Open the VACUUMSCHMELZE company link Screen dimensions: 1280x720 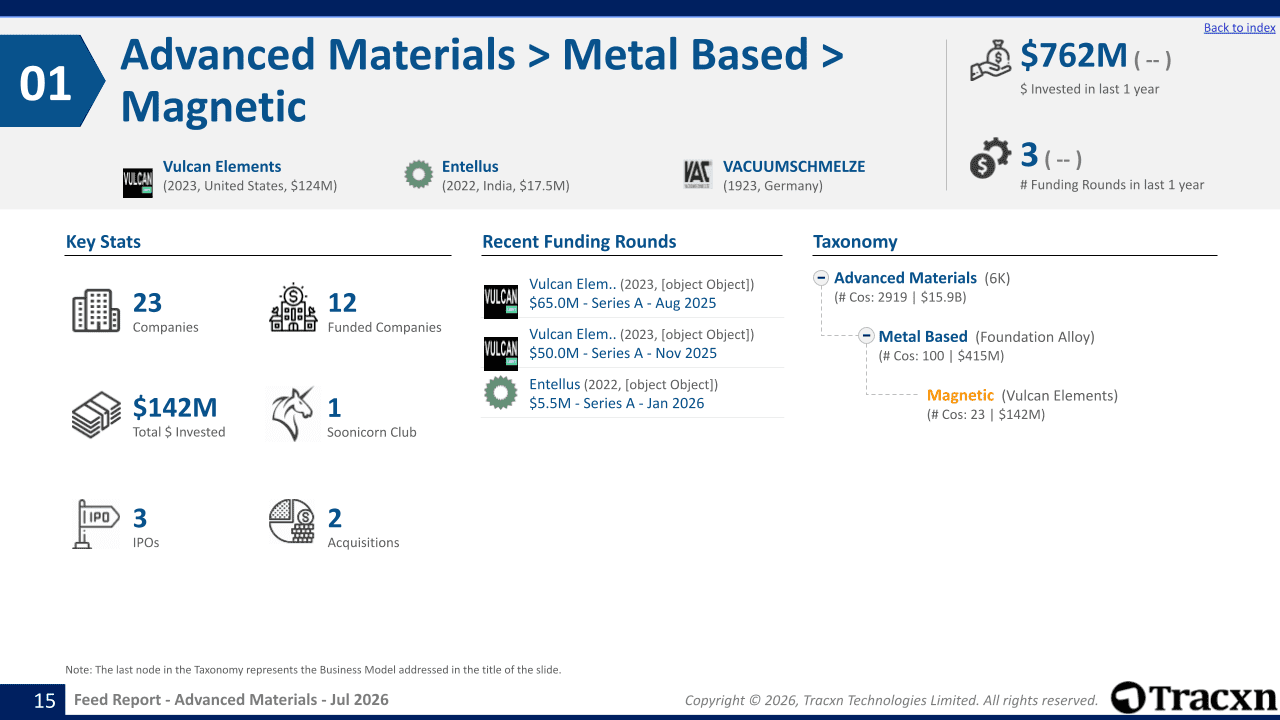coord(794,167)
